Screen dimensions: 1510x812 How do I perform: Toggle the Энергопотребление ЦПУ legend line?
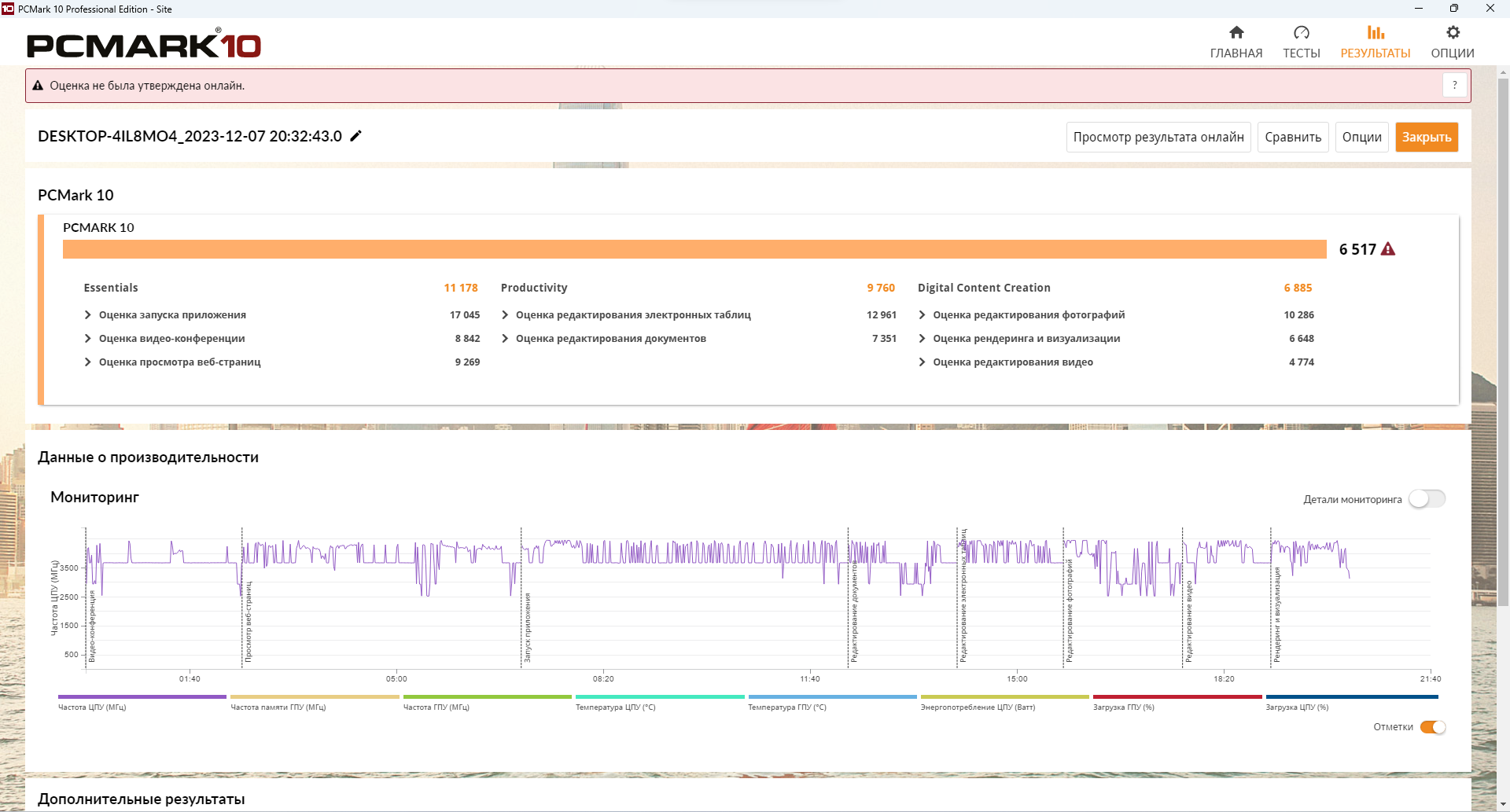(1005, 696)
